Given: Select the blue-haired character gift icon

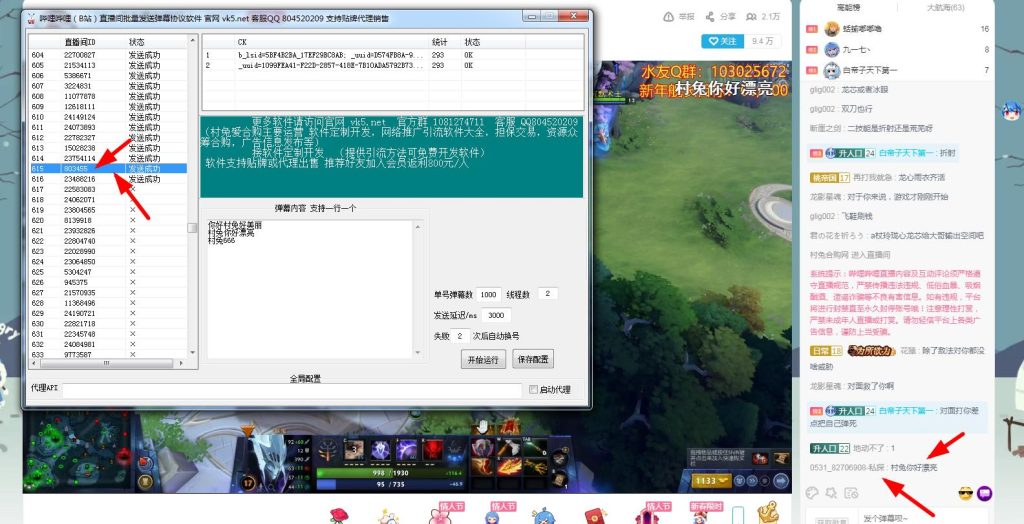Looking at the screenshot, I should [544, 516].
